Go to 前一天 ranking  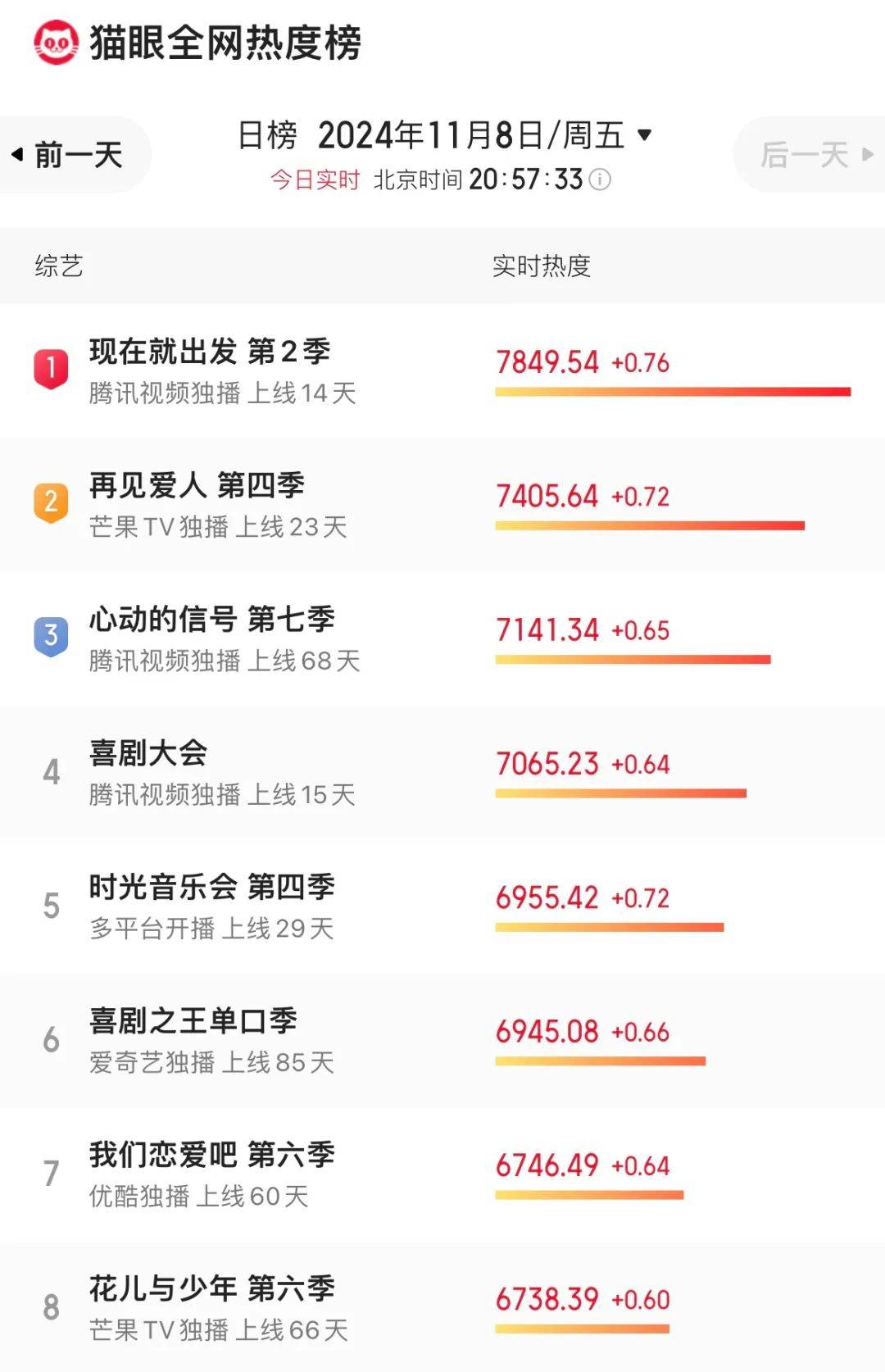pyautogui.click(x=78, y=155)
